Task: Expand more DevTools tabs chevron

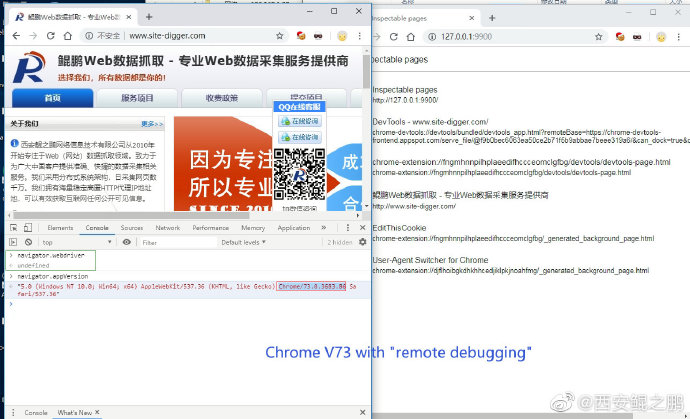Action: pos(324,228)
